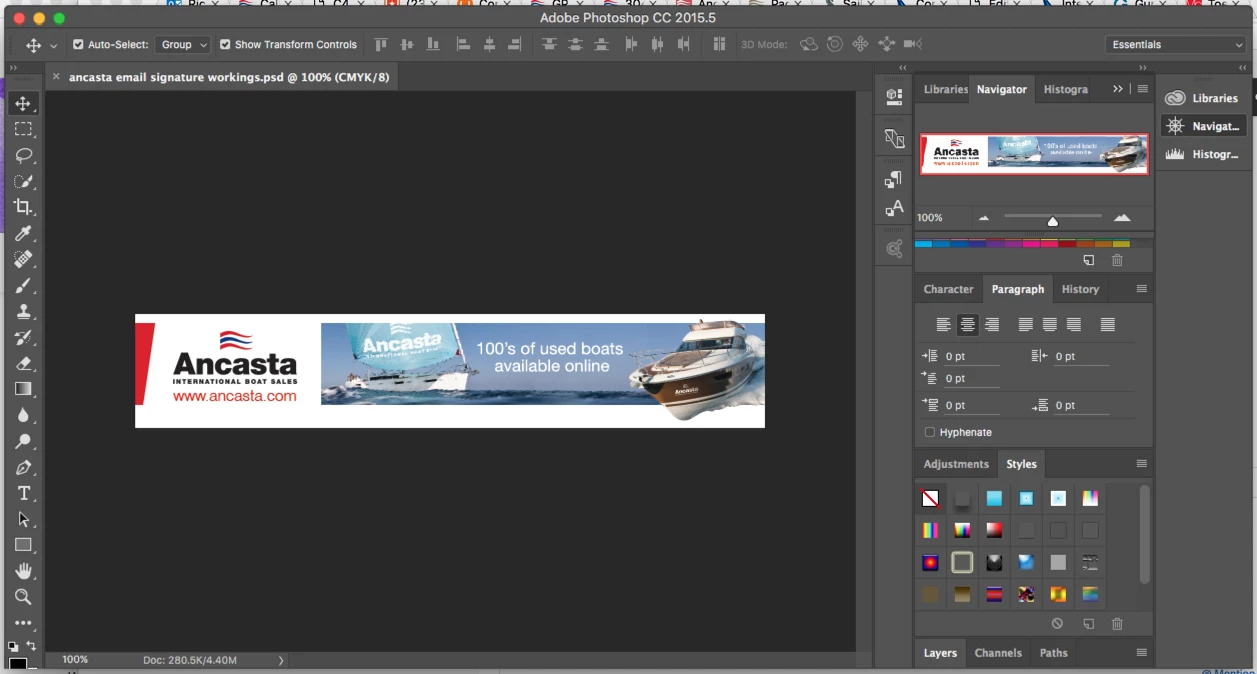1257x674 pixels.
Task: Switch to the Adjustments tab
Action: 956,464
